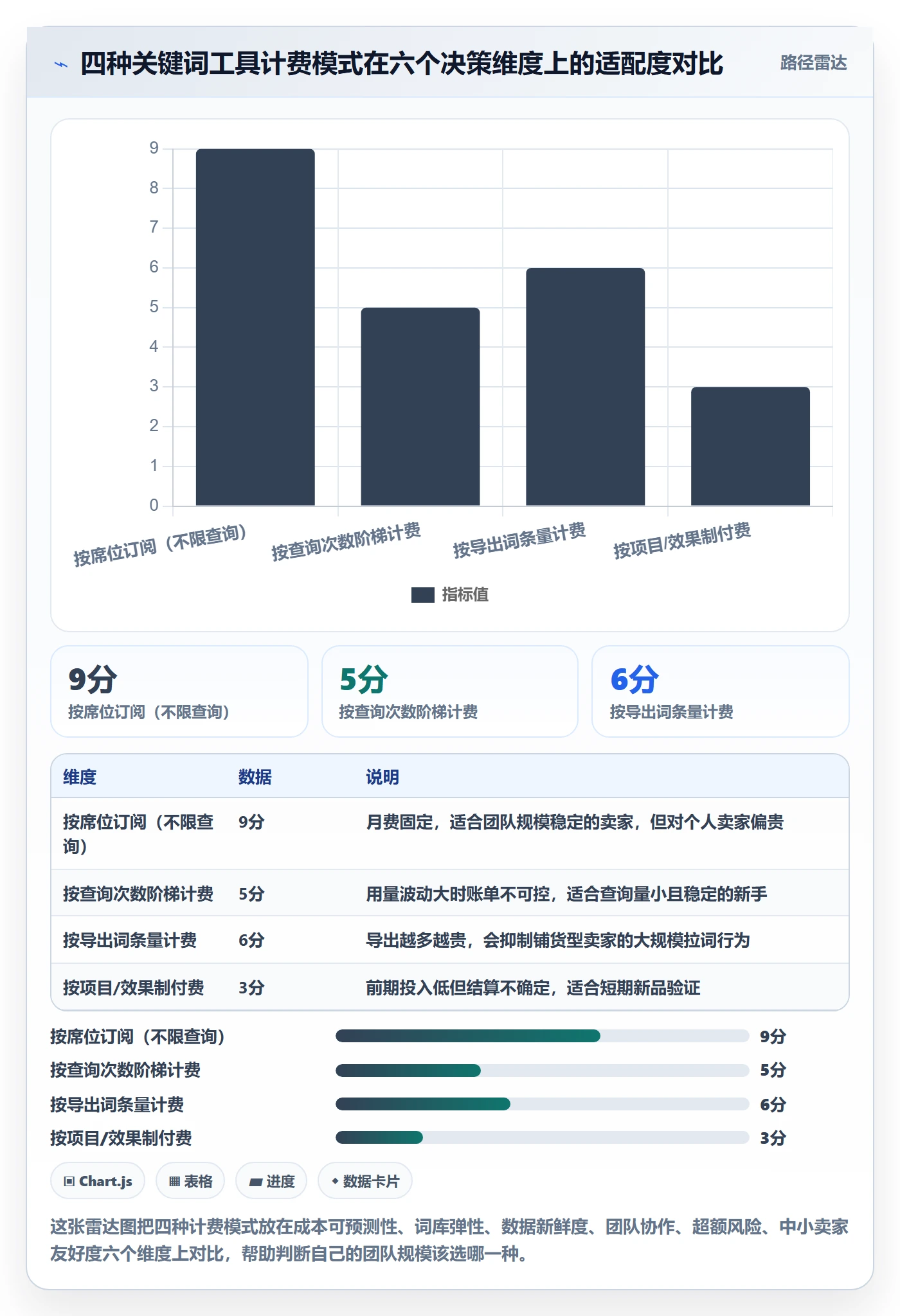900x1316 pixels.
Task: Open the 9分 按席位订阅 data card
Action: click(179, 691)
